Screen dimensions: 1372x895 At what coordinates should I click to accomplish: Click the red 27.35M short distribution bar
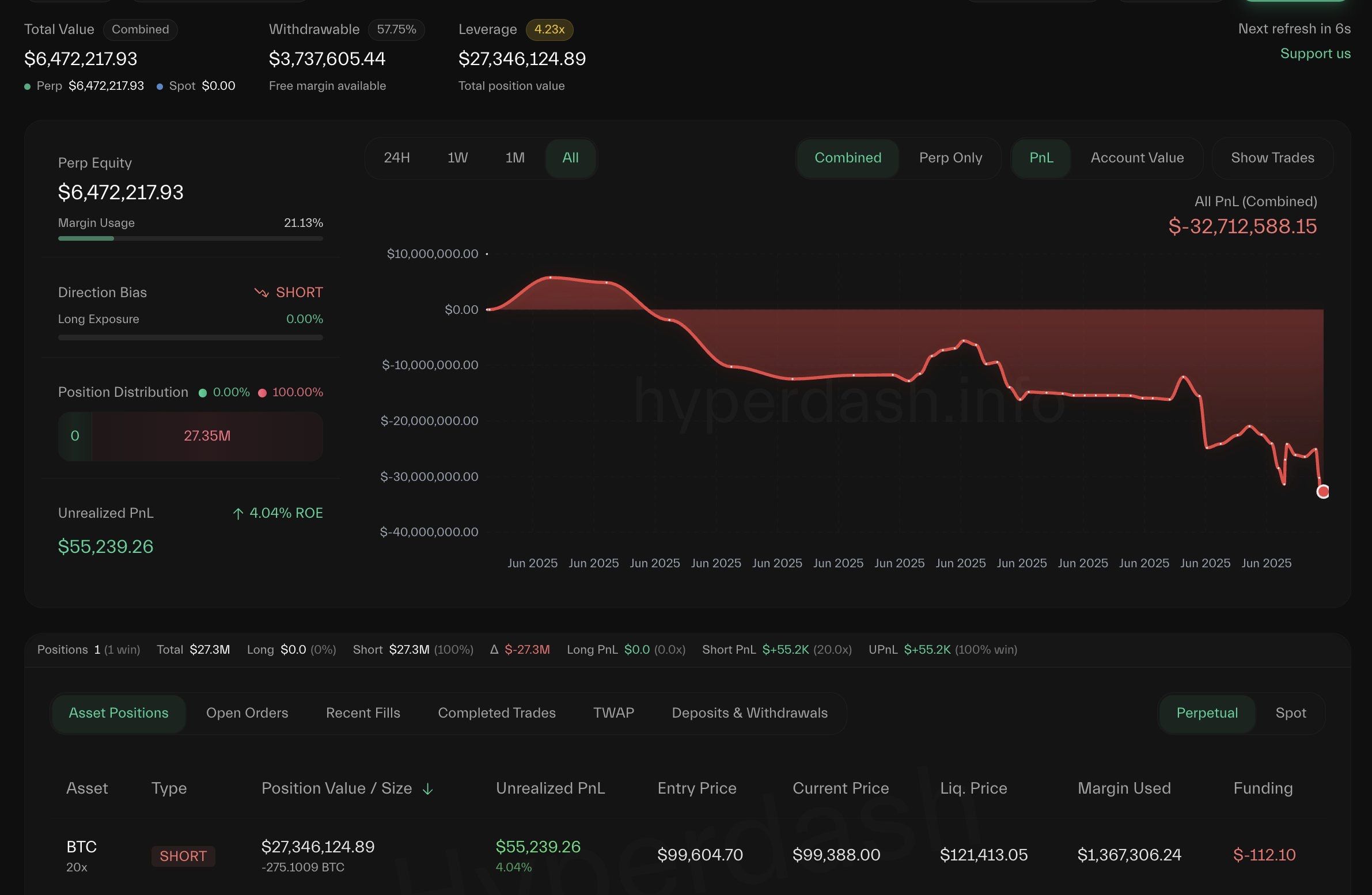(207, 436)
